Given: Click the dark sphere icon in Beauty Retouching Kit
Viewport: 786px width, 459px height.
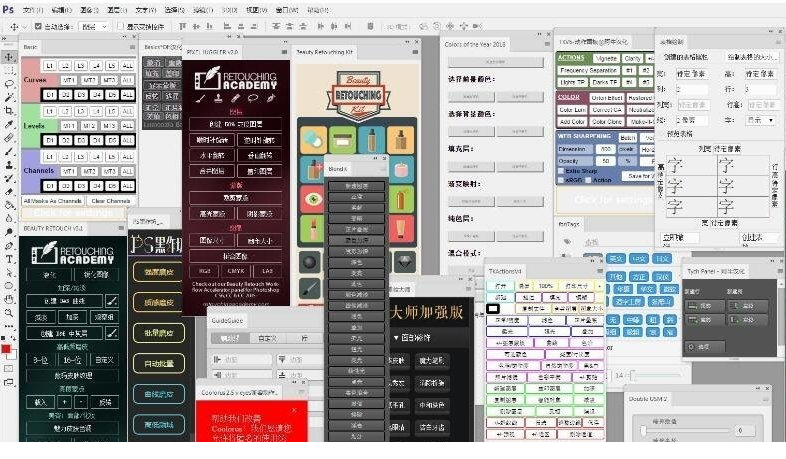Looking at the screenshot, I should pyautogui.click(x=309, y=262).
